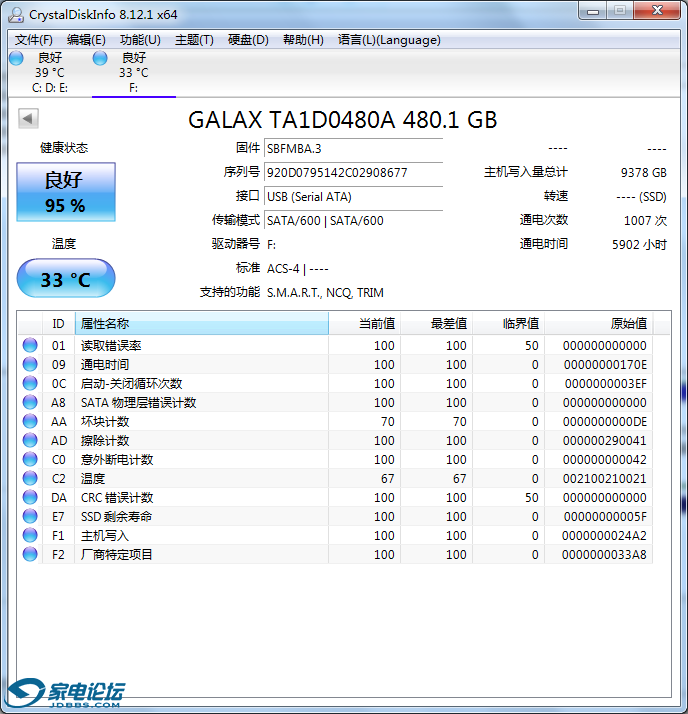Screen dimensions: 688x714
Task: Open the 主题(T) menu
Action: (194, 40)
